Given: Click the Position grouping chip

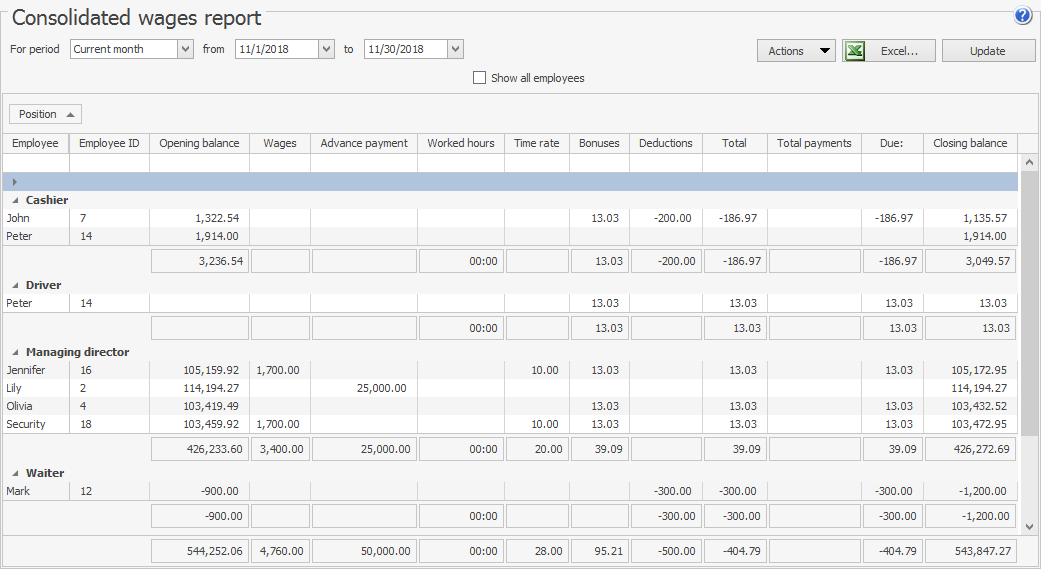Looking at the screenshot, I should (x=45, y=114).
